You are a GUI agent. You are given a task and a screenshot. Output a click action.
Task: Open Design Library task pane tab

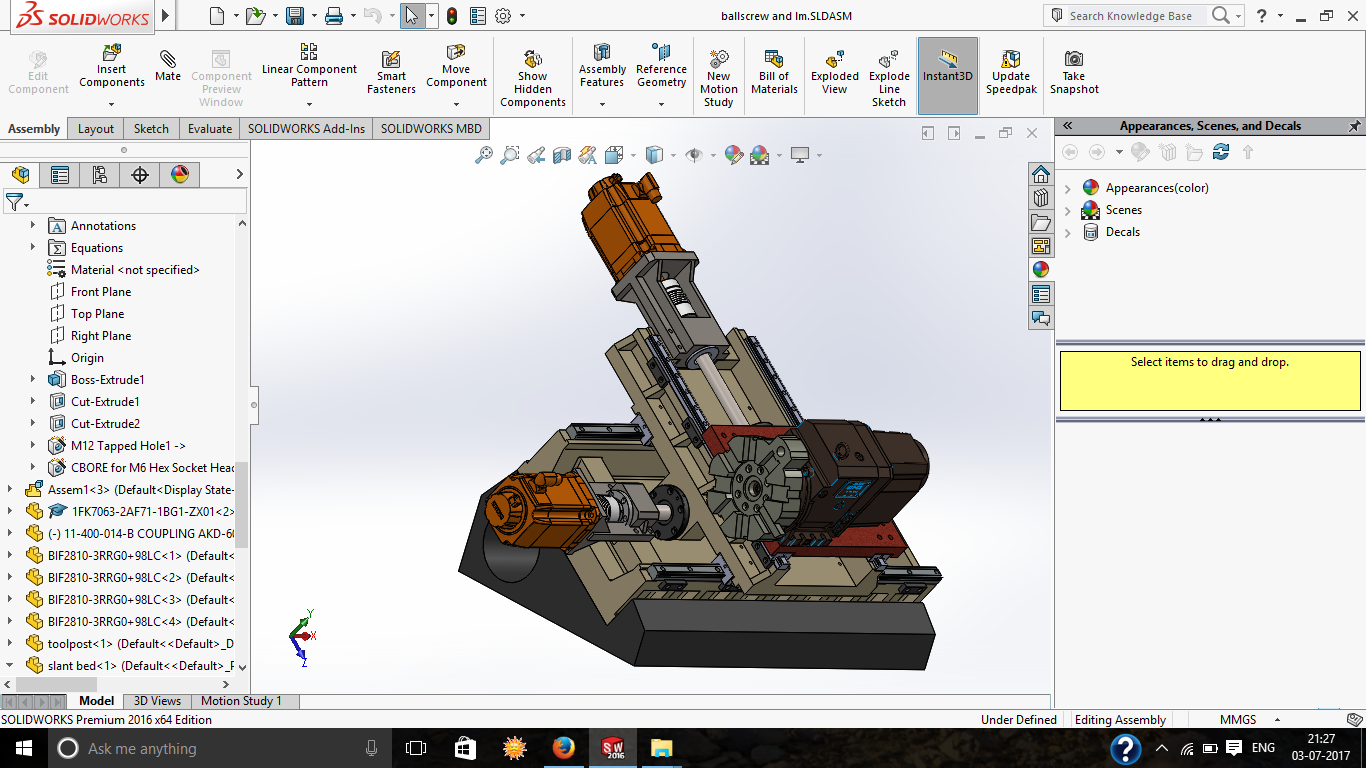(x=1041, y=198)
